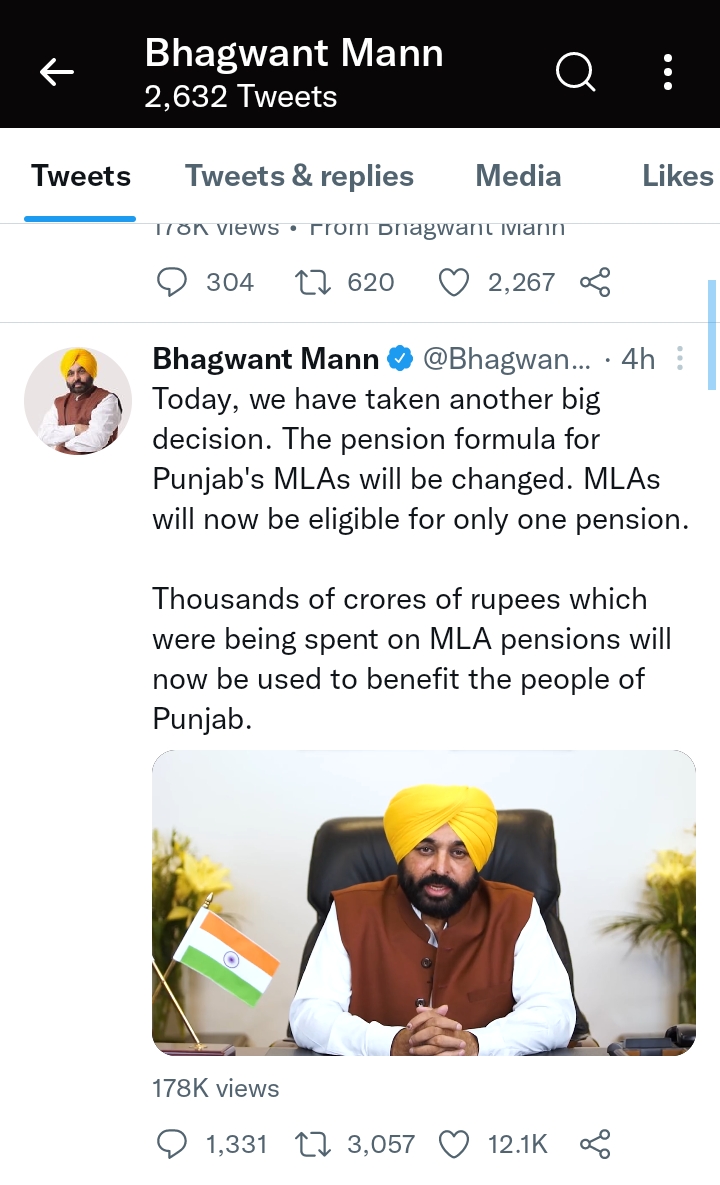Image resolution: width=720 pixels, height=1185 pixels.
Task: Retweet the post with 620 retweets
Action: tap(312, 283)
